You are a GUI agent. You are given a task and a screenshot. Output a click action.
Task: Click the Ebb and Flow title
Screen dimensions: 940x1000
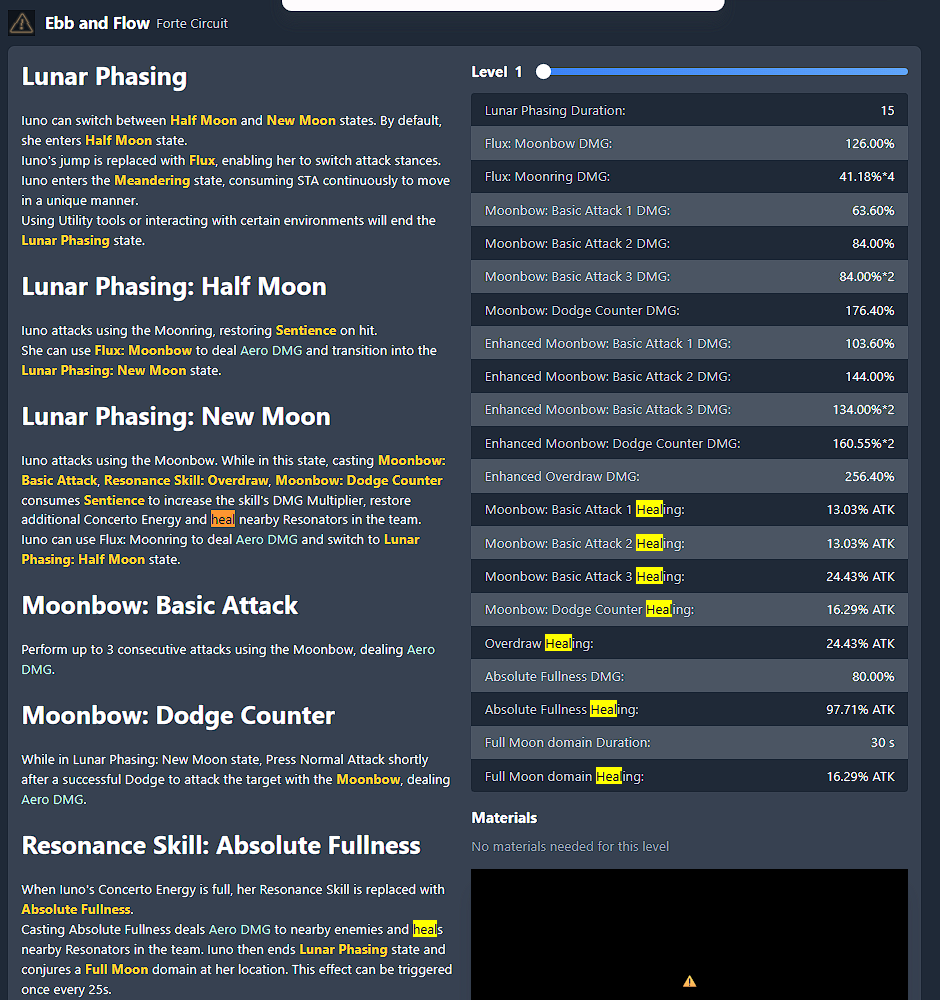tap(97, 23)
